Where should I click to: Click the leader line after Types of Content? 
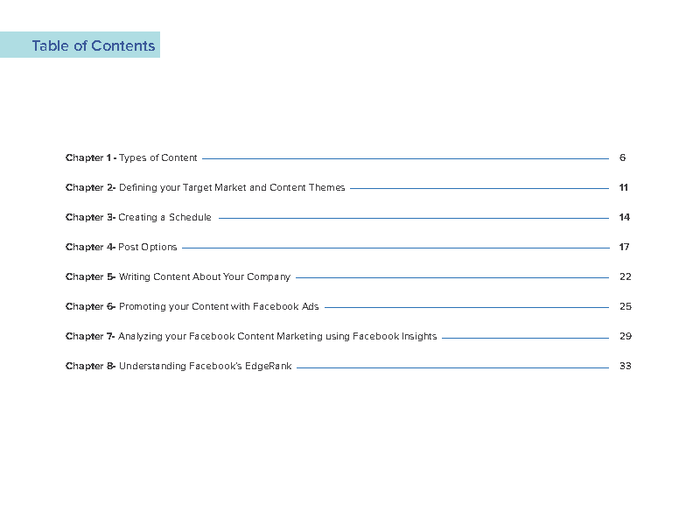pyautogui.click(x=405, y=158)
